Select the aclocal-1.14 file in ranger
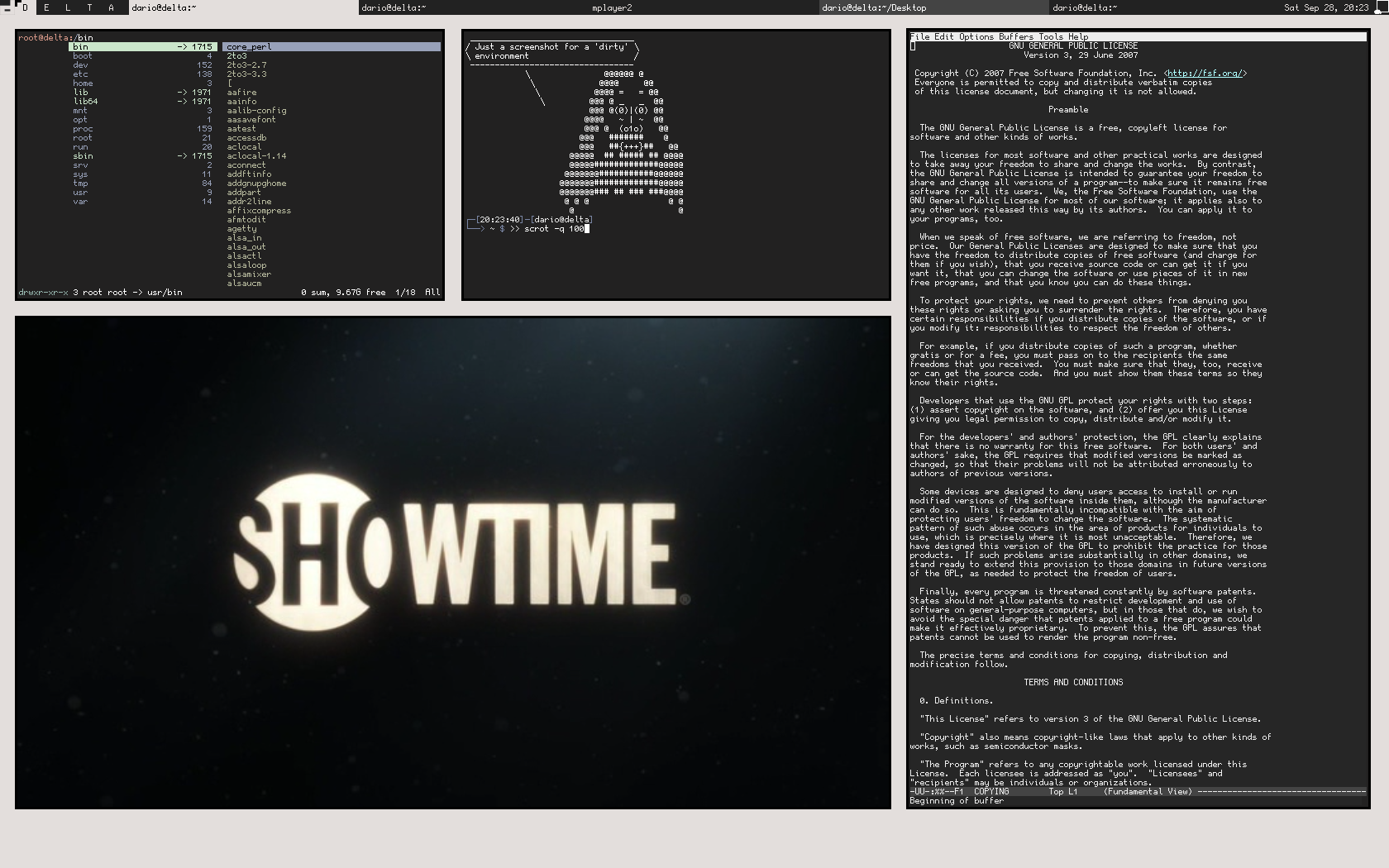Screen dimensions: 1389x868 (256, 156)
